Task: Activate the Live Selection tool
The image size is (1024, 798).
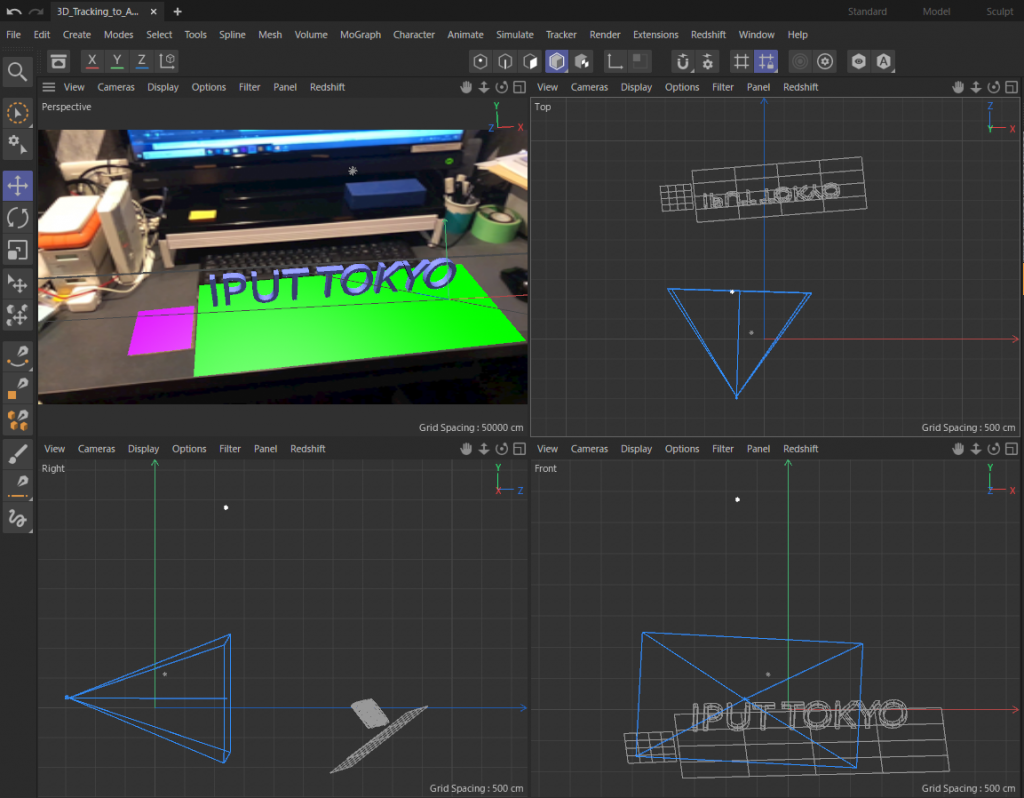Action: [x=18, y=113]
